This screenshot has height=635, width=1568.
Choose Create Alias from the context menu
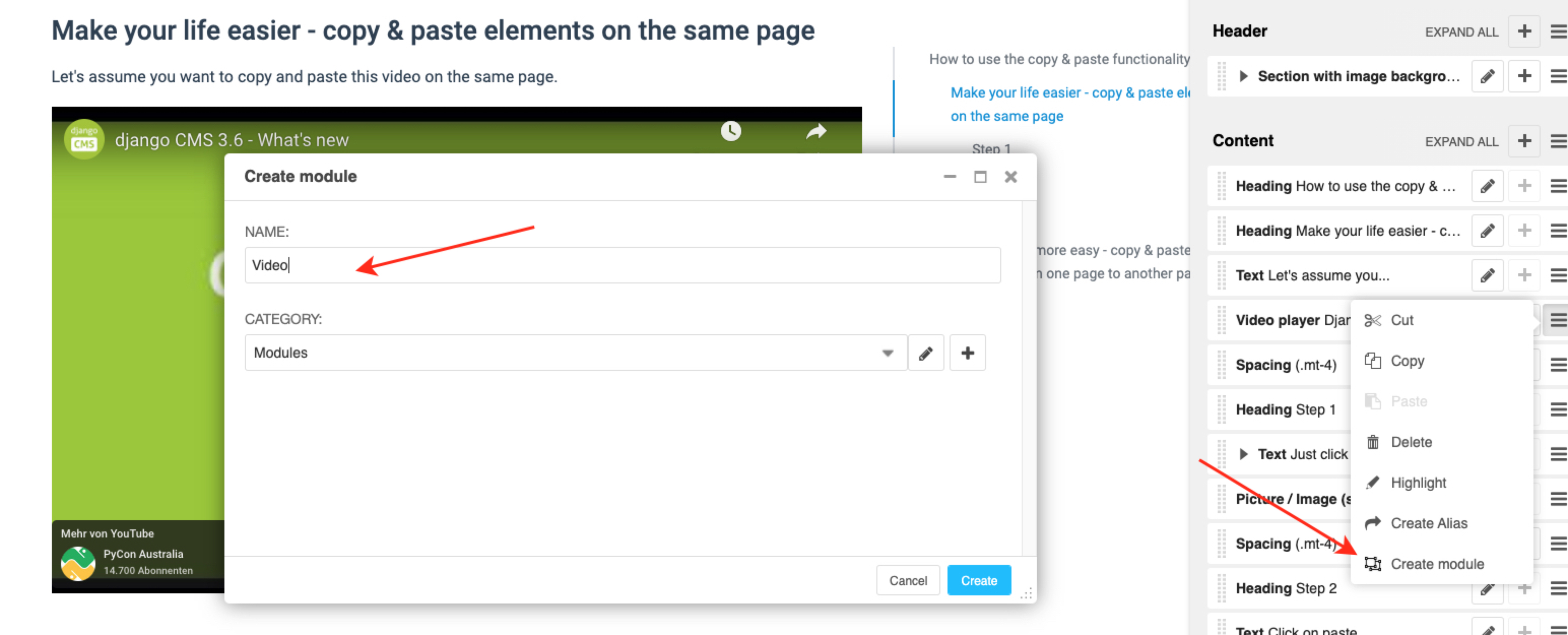pos(1428,523)
